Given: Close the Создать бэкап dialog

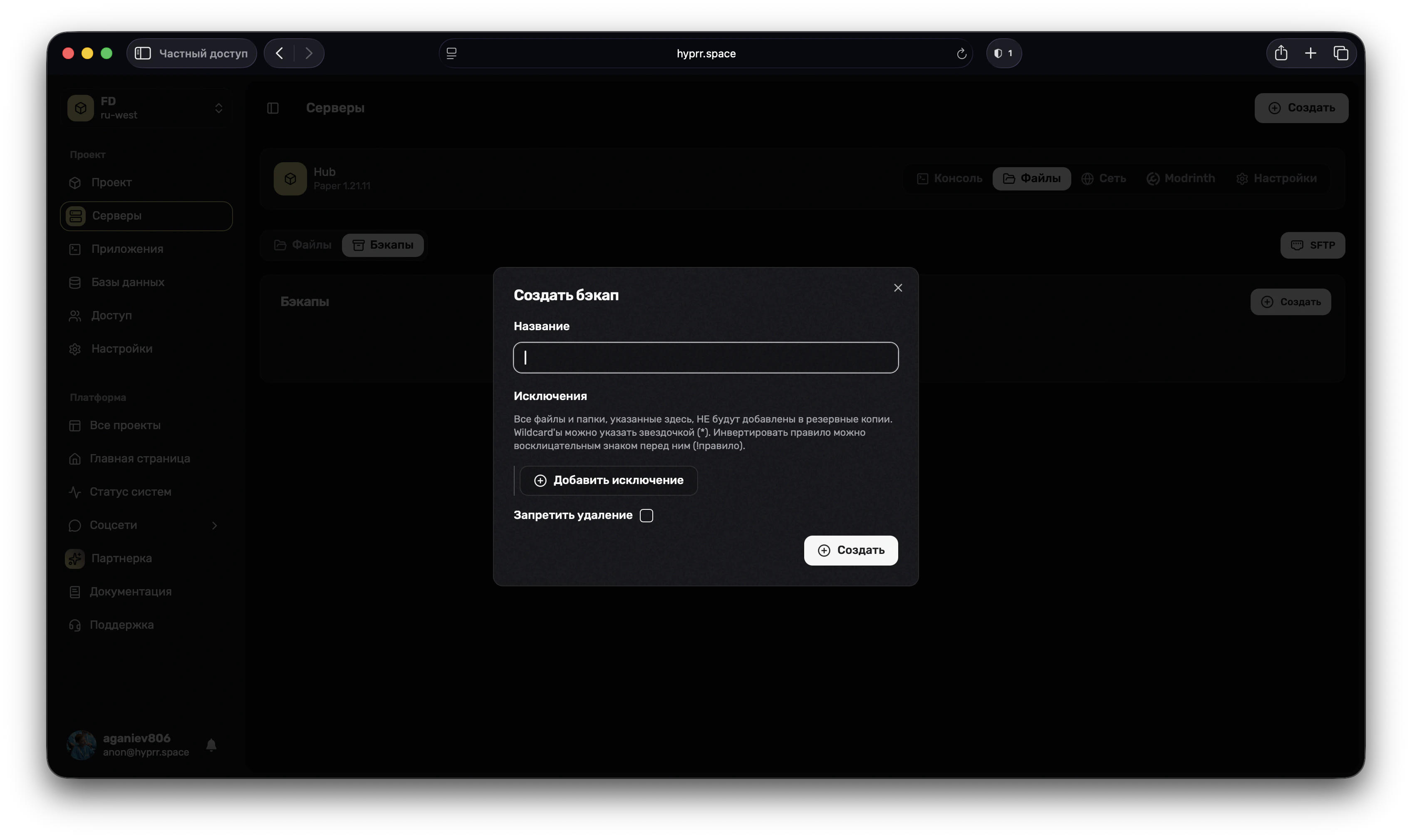Looking at the screenshot, I should (x=897, y=287).
